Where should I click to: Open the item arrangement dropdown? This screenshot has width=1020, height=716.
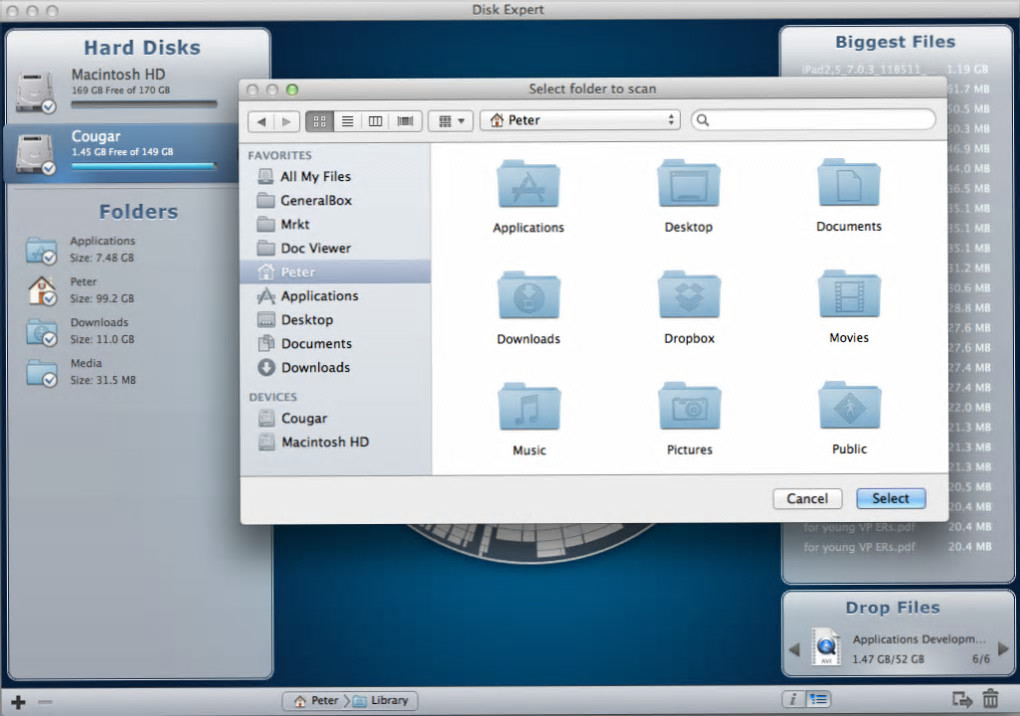(x=450, y=120)
